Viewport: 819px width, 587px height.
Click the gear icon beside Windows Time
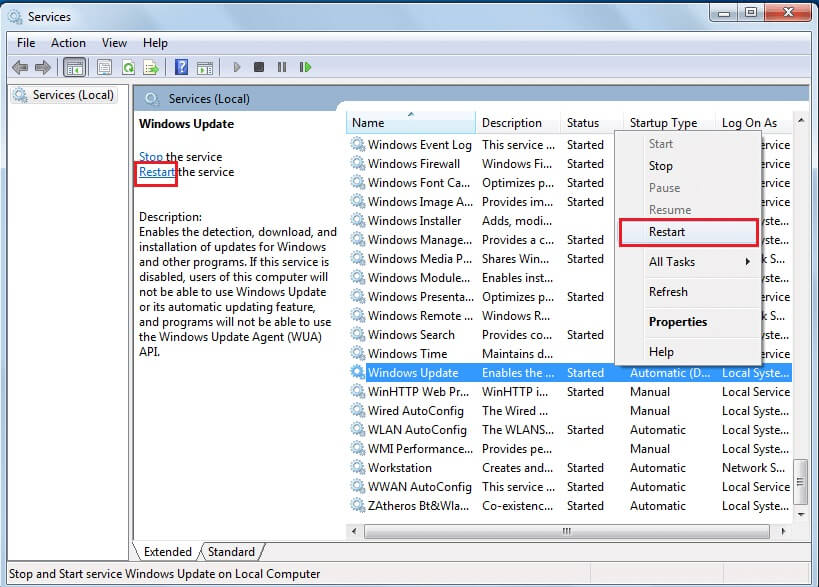tap(358, 354)
